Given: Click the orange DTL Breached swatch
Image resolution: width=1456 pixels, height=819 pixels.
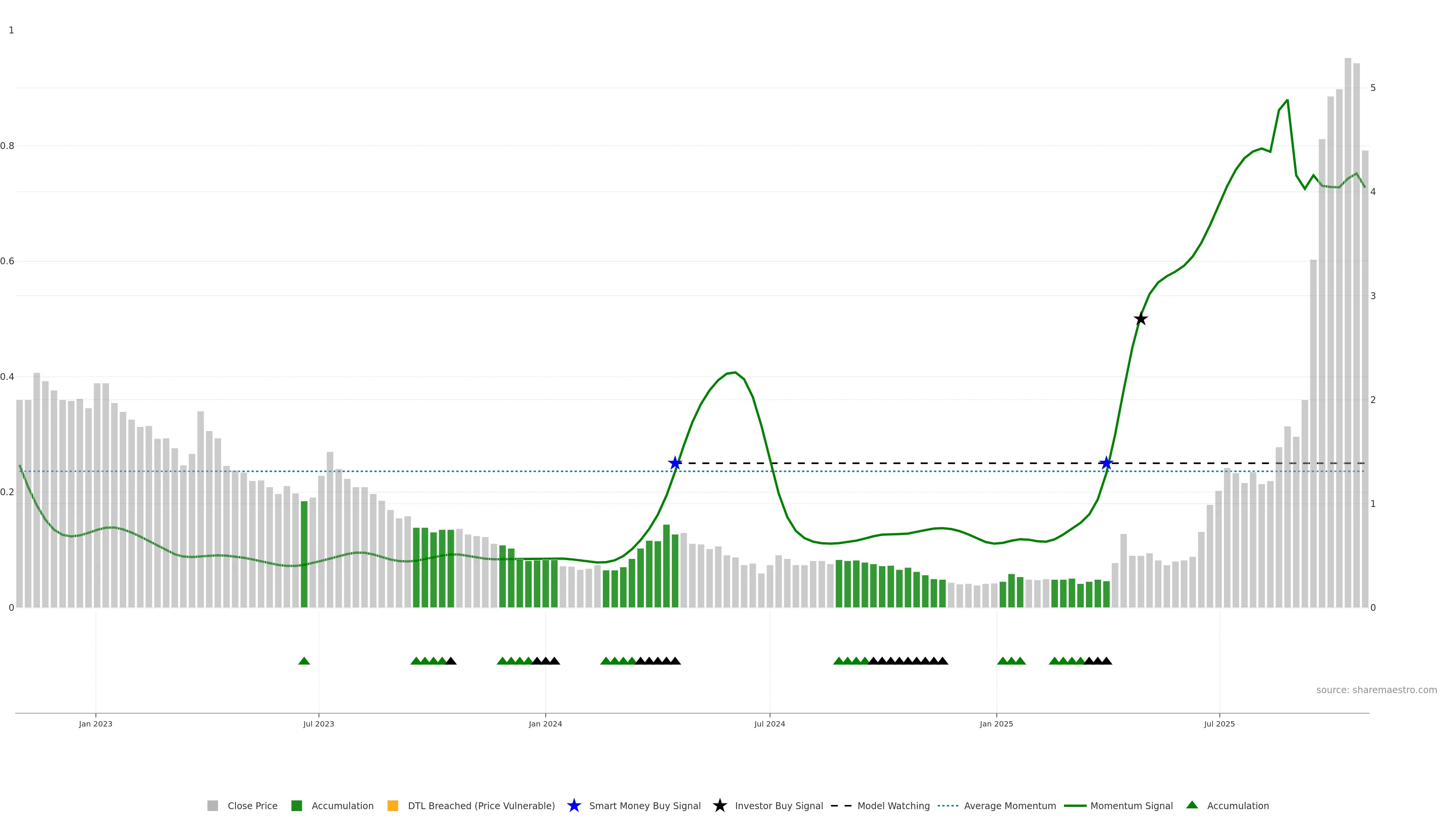Looking at the screenshot, I should [393, 806].
